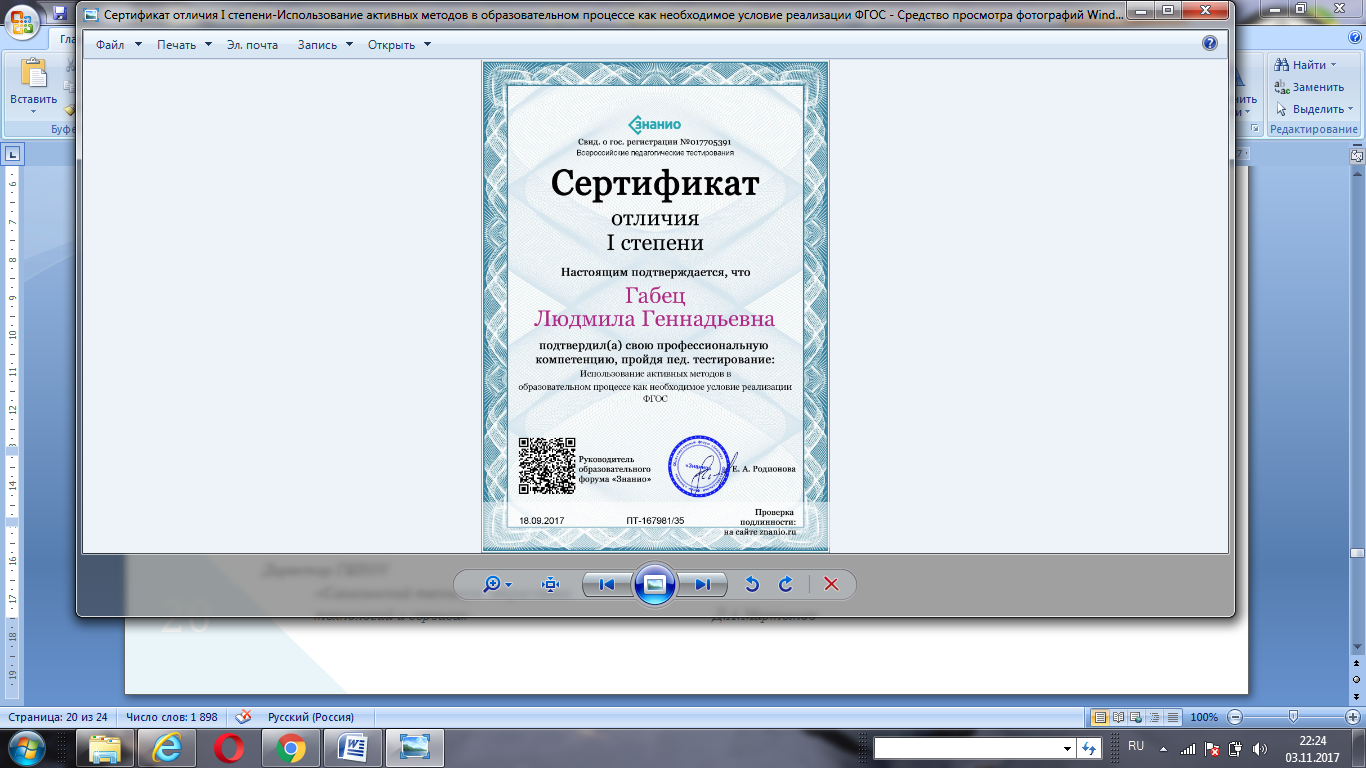Click the go/refresh button beside taskbar address field

pos(1088,748)
